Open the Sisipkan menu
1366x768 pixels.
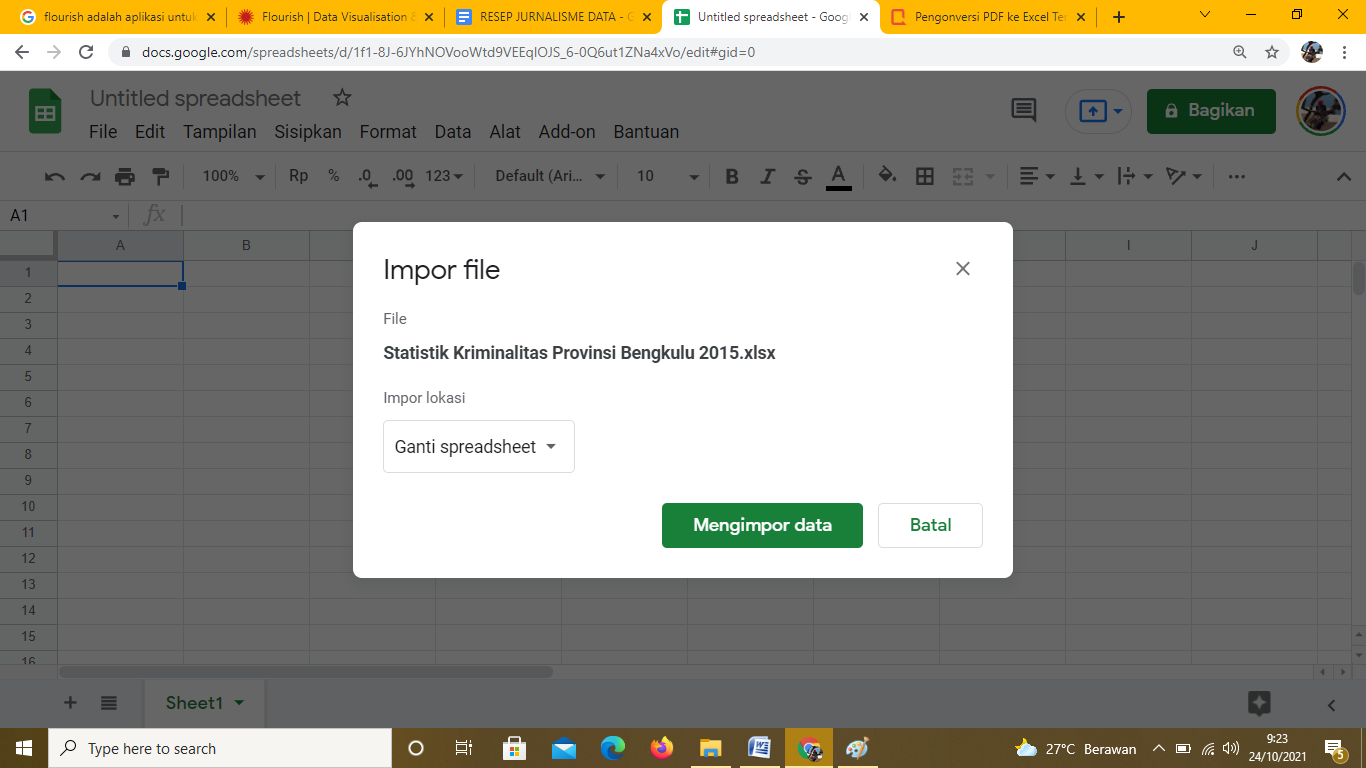tap(308, 132)
